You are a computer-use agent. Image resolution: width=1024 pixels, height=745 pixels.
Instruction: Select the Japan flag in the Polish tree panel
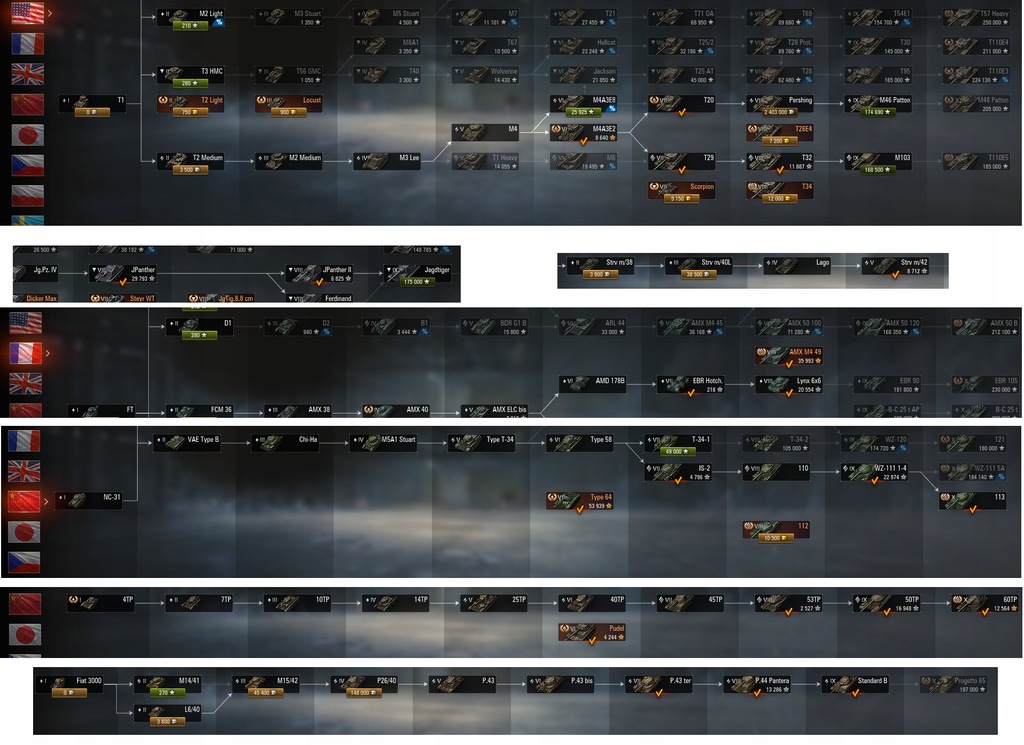click(25, 634)
